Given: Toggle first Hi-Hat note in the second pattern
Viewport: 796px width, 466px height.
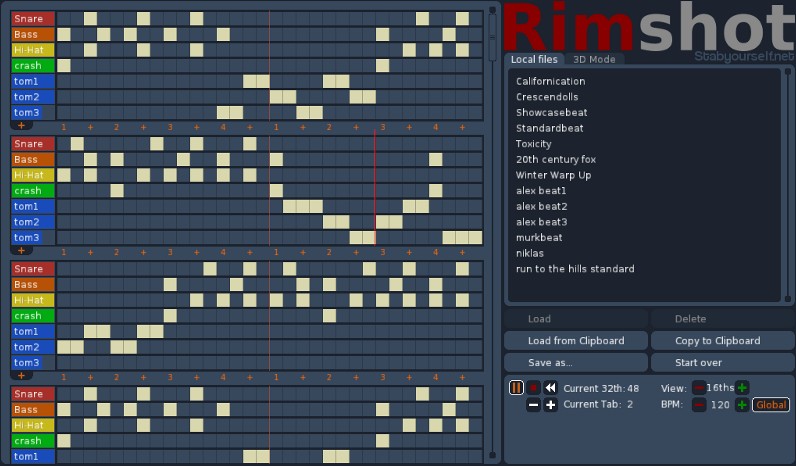Looking at the screenshot, I should click(x=64, y=175).
